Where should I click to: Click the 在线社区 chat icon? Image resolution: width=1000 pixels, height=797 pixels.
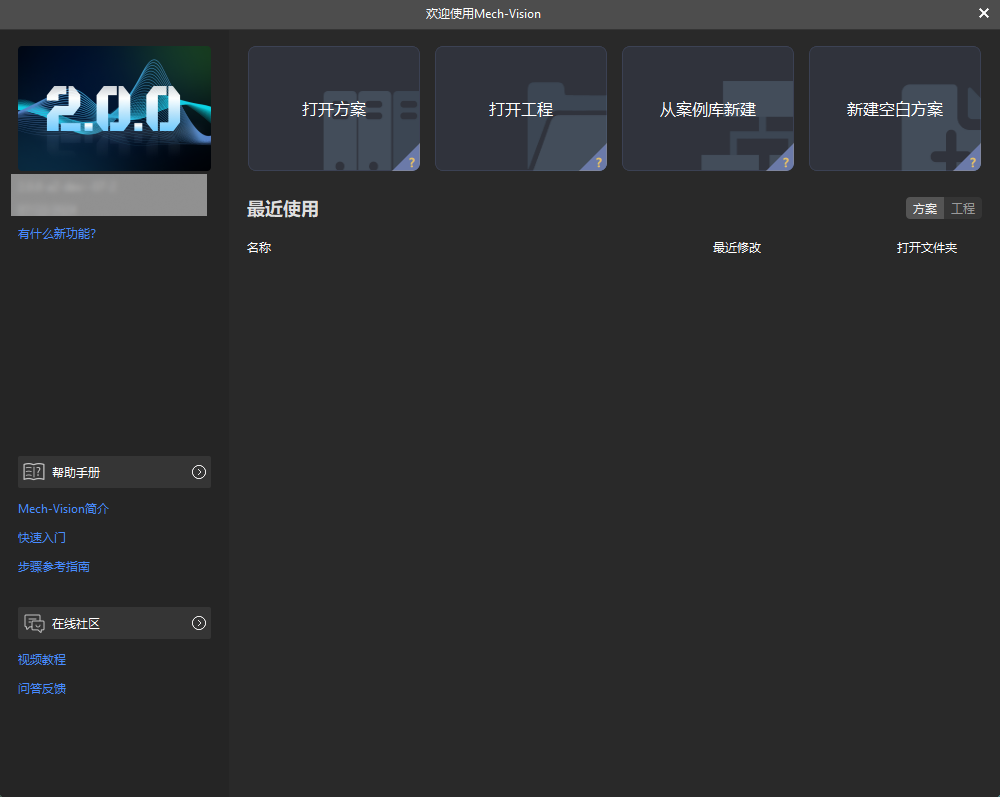(x=34, y=623)
